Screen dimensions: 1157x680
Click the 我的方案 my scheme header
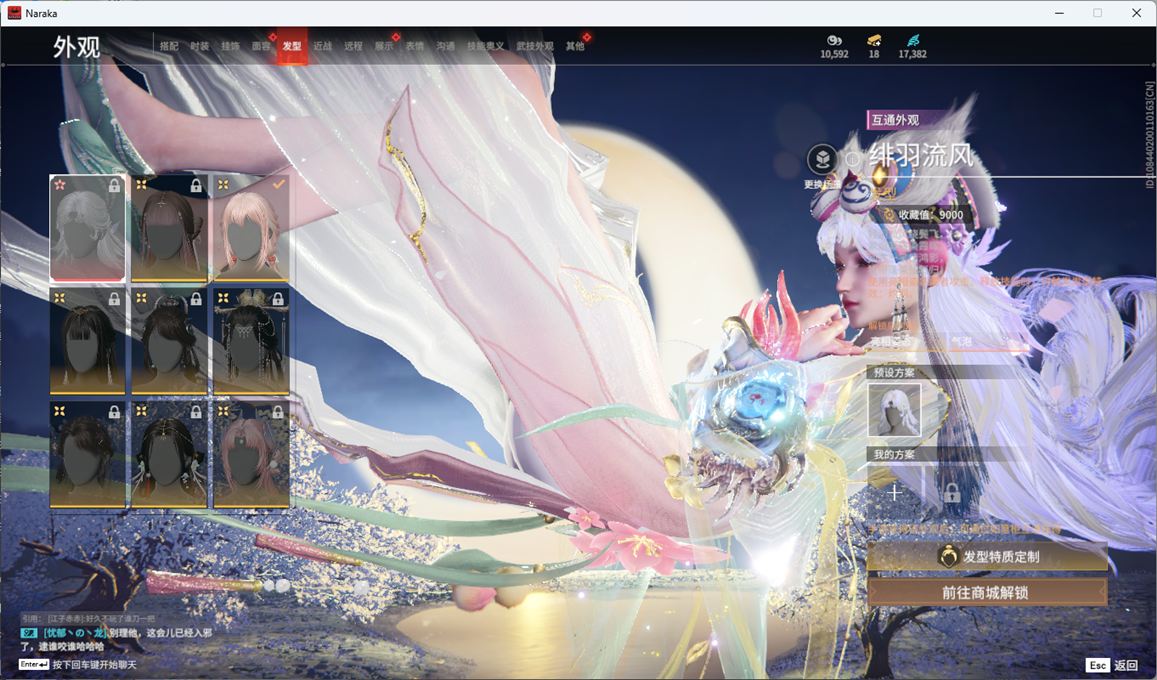click(x=894, y=454)
